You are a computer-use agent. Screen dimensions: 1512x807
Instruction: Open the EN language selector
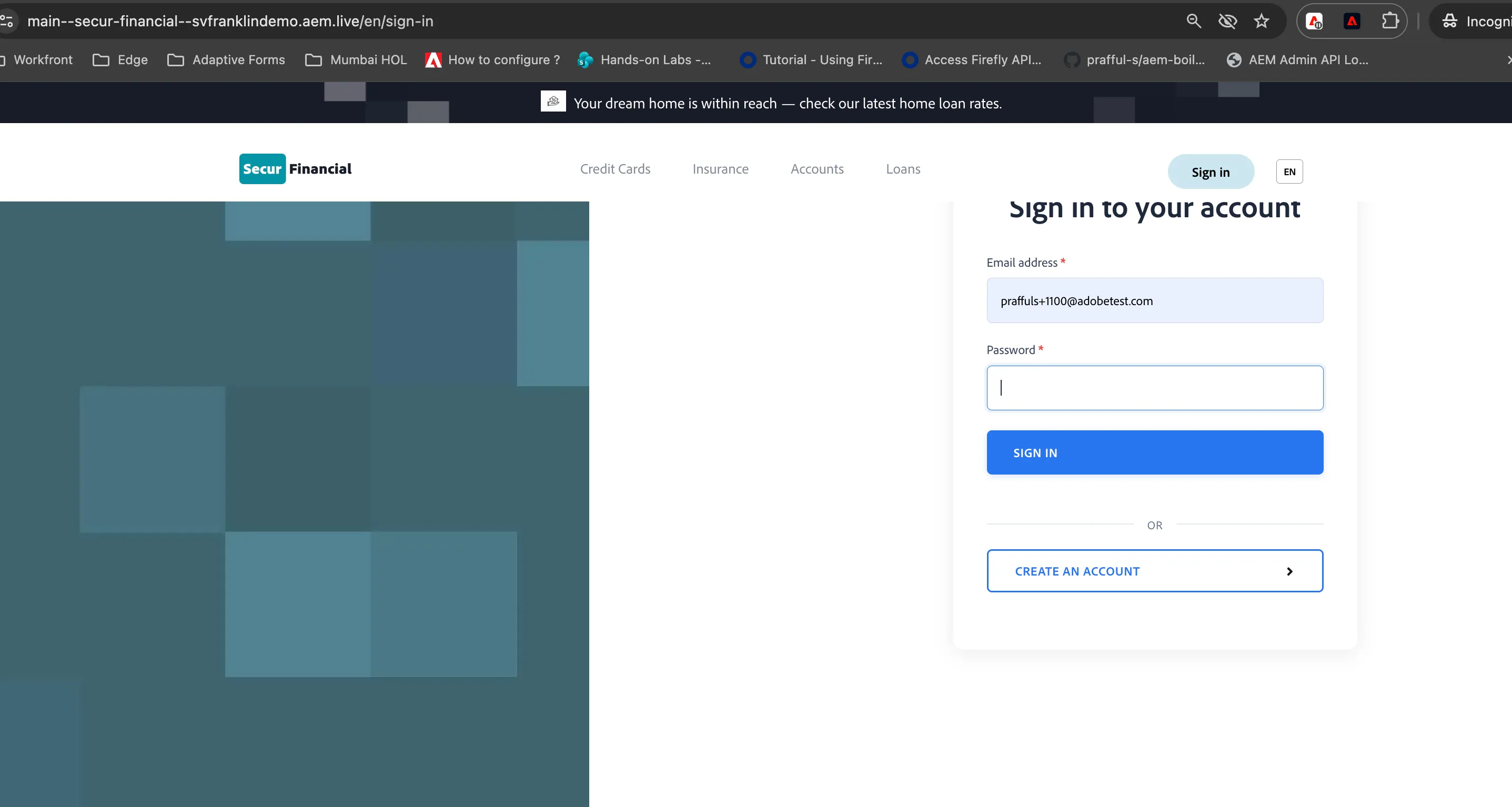point(1289,172)
